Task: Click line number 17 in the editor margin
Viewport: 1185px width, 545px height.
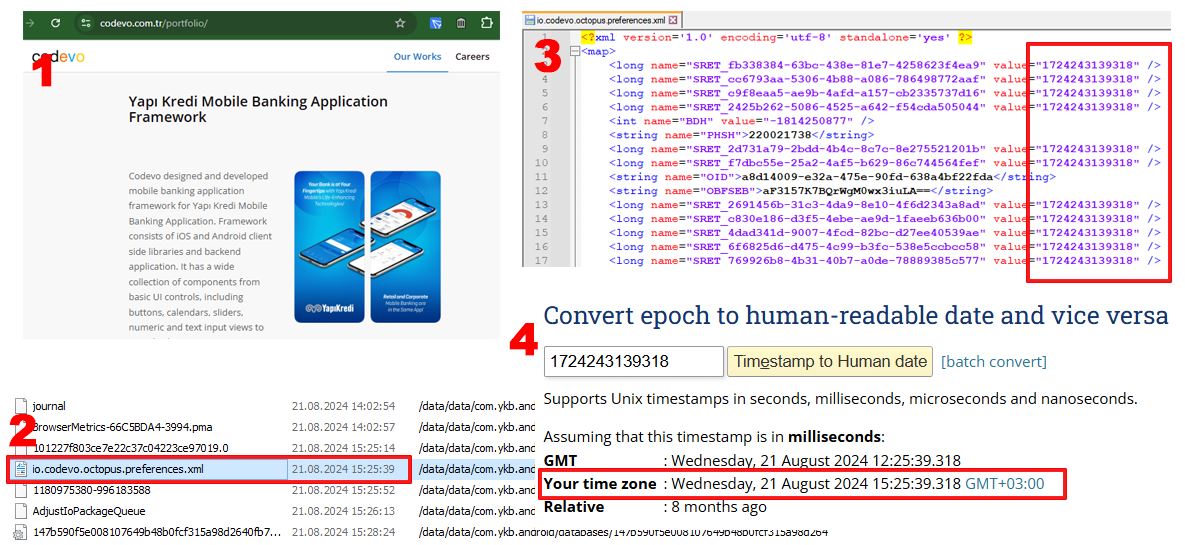Action: click(x=541, y=261)
